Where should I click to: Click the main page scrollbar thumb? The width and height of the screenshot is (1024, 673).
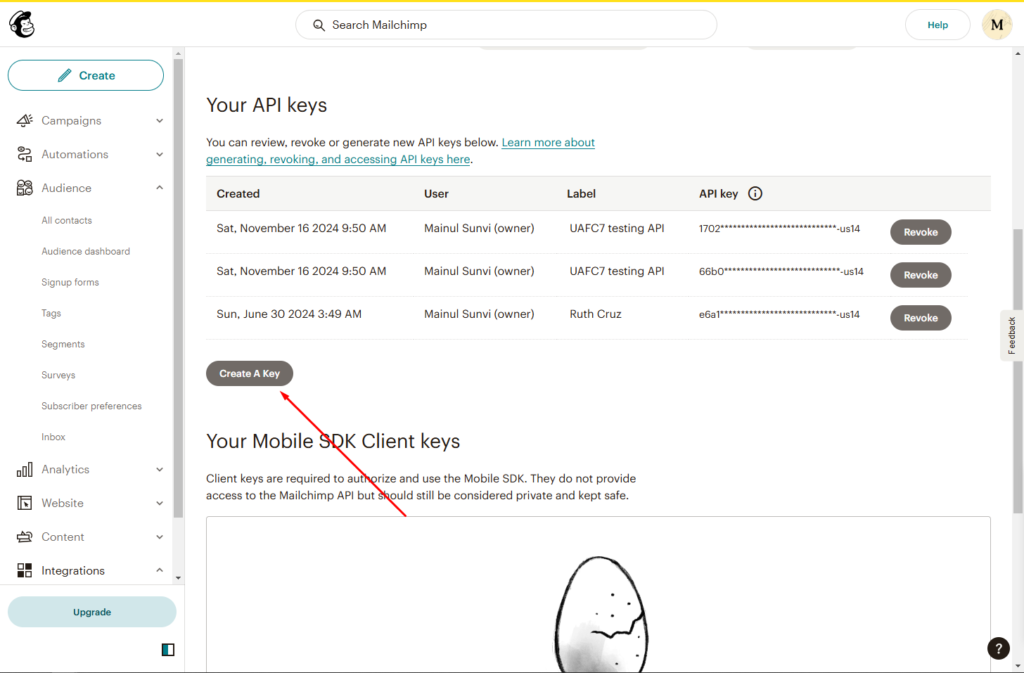pos(1017,370)
